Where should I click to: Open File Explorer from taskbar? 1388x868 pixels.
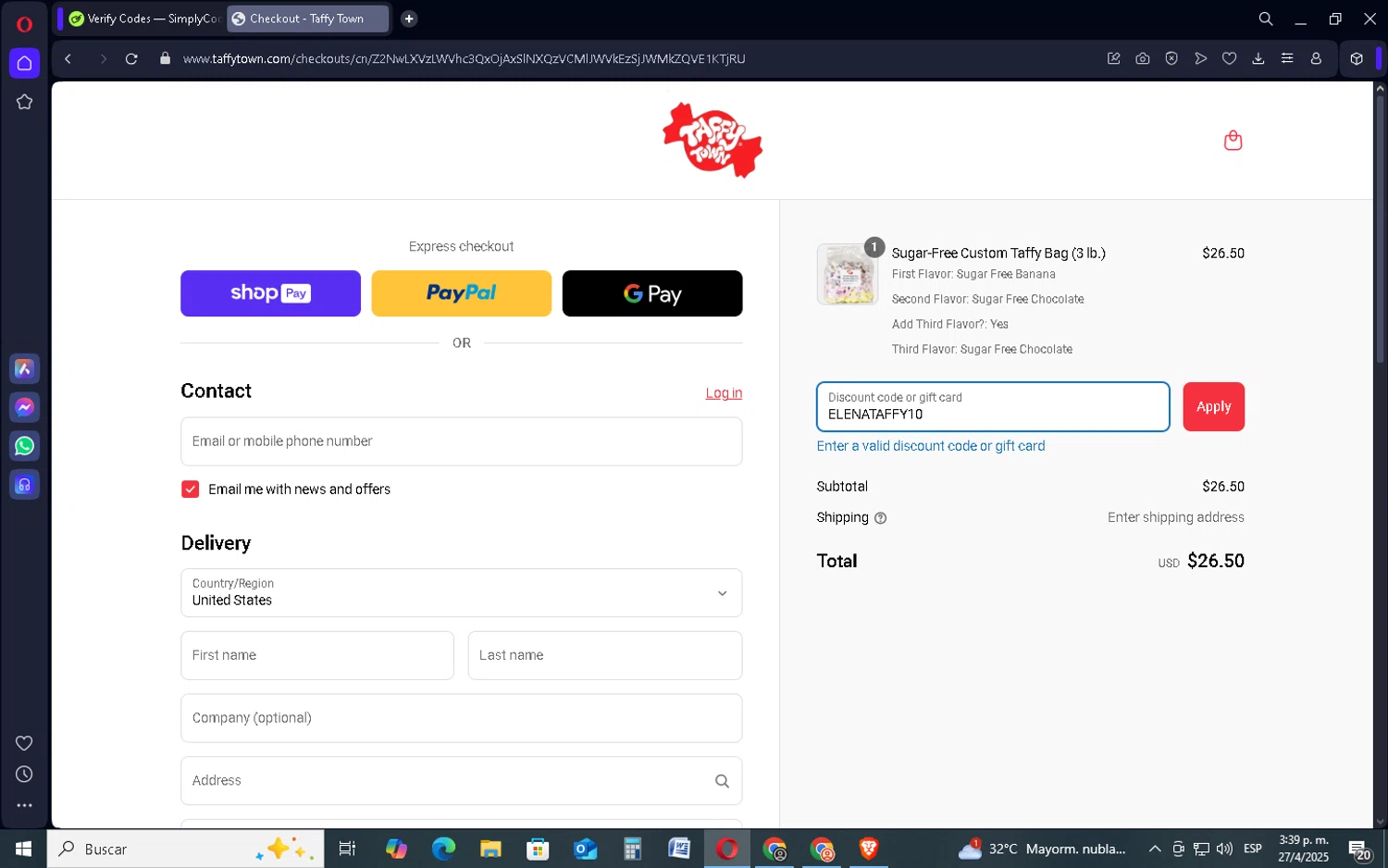tap(490, 849)
